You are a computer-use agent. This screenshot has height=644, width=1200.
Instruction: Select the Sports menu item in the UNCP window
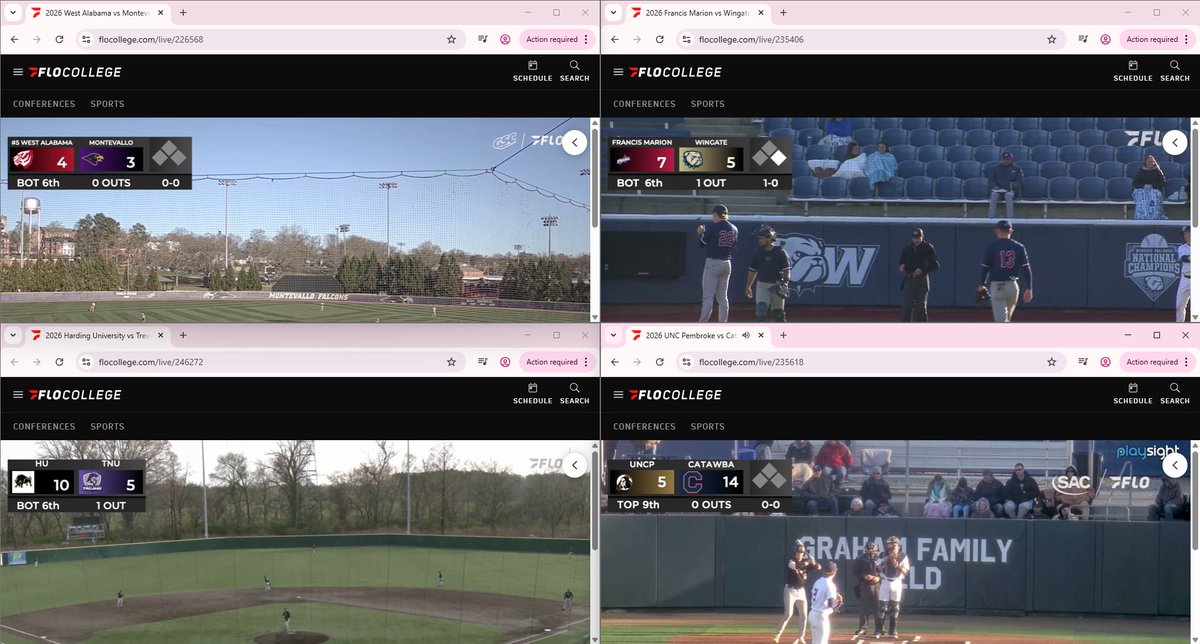(x=707, y=426)
